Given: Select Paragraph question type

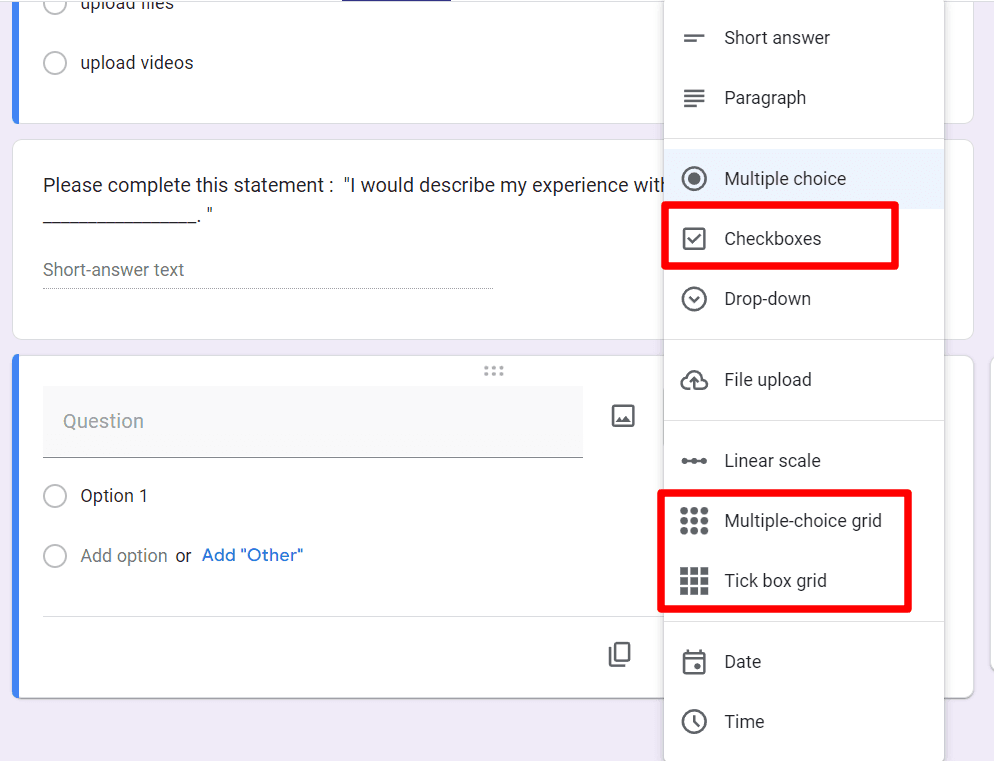Looking at the screenshot, I should coord(804,98).
